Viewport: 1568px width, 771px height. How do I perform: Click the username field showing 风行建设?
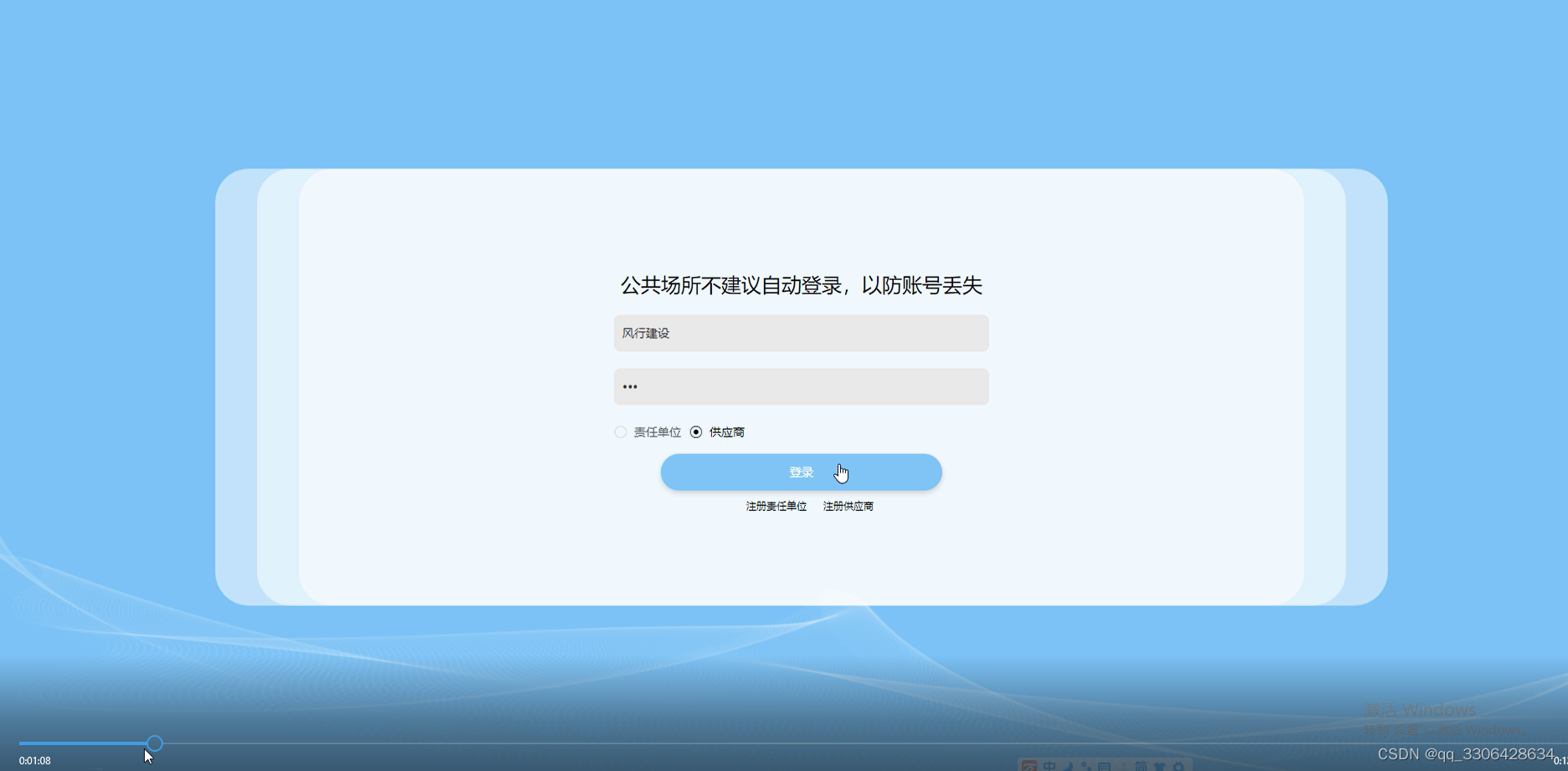801,333
